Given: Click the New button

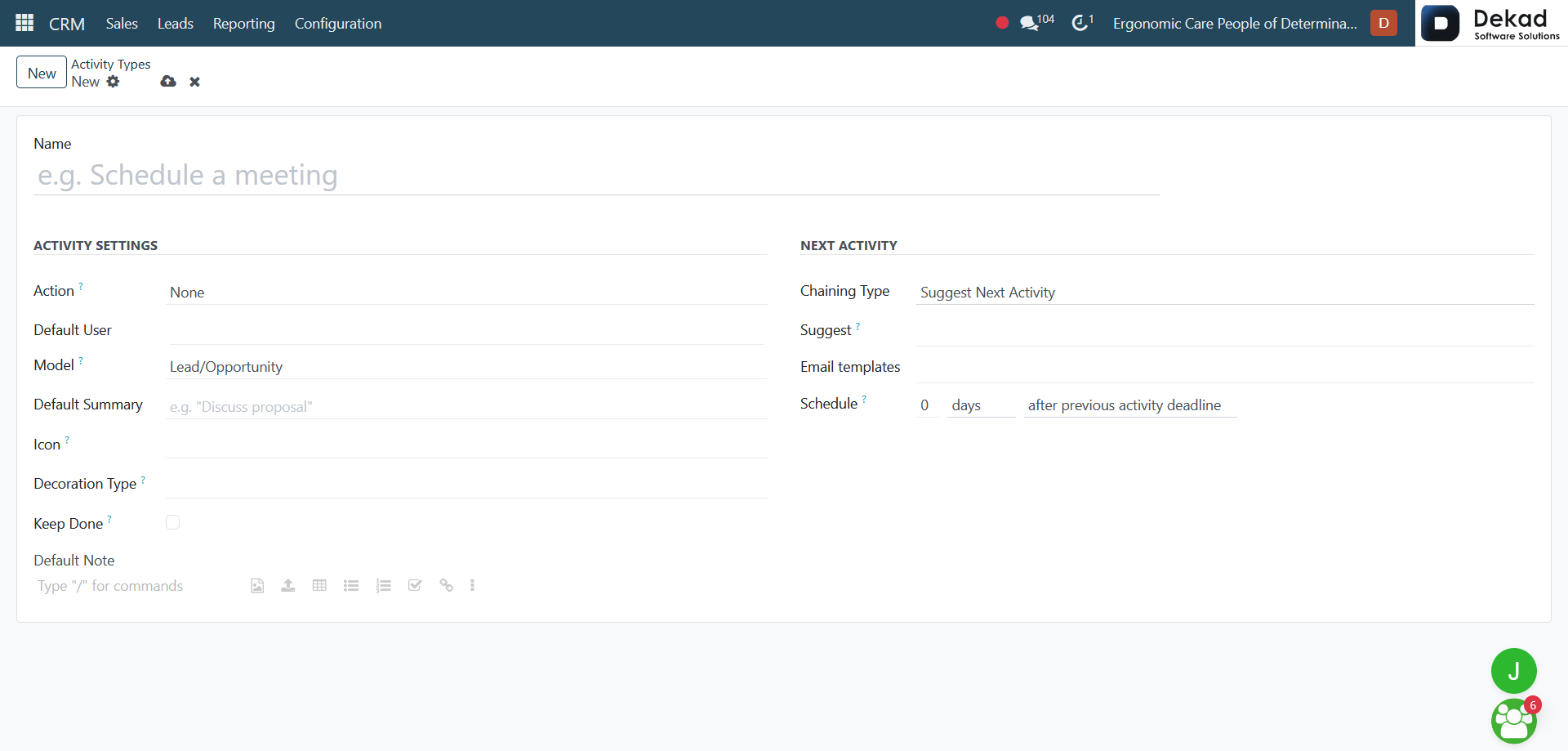Looking at the screenshot, I should [x=42, y=73].
